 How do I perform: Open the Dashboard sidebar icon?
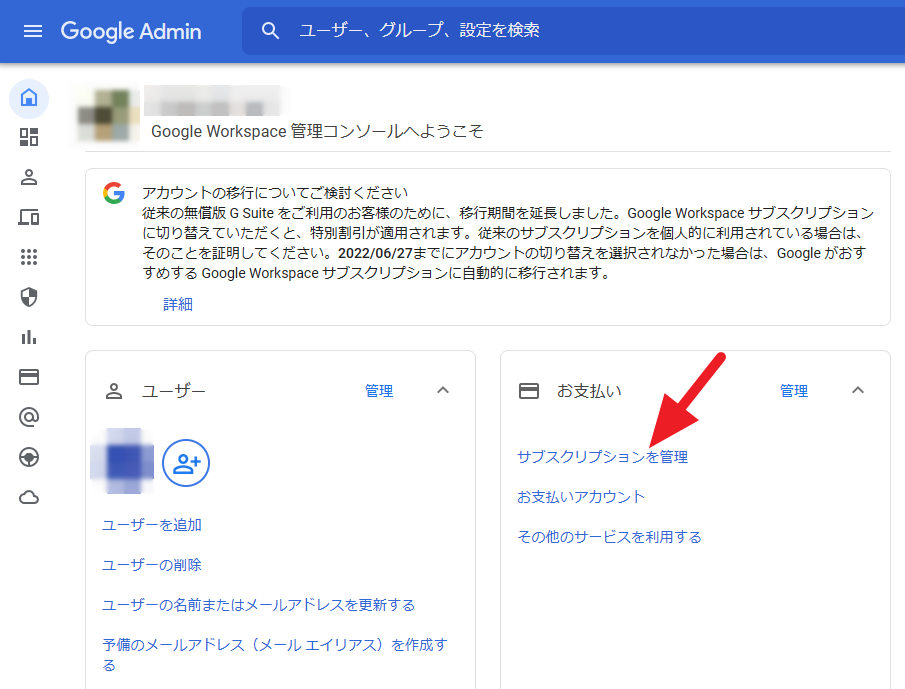tap(29, 137)
